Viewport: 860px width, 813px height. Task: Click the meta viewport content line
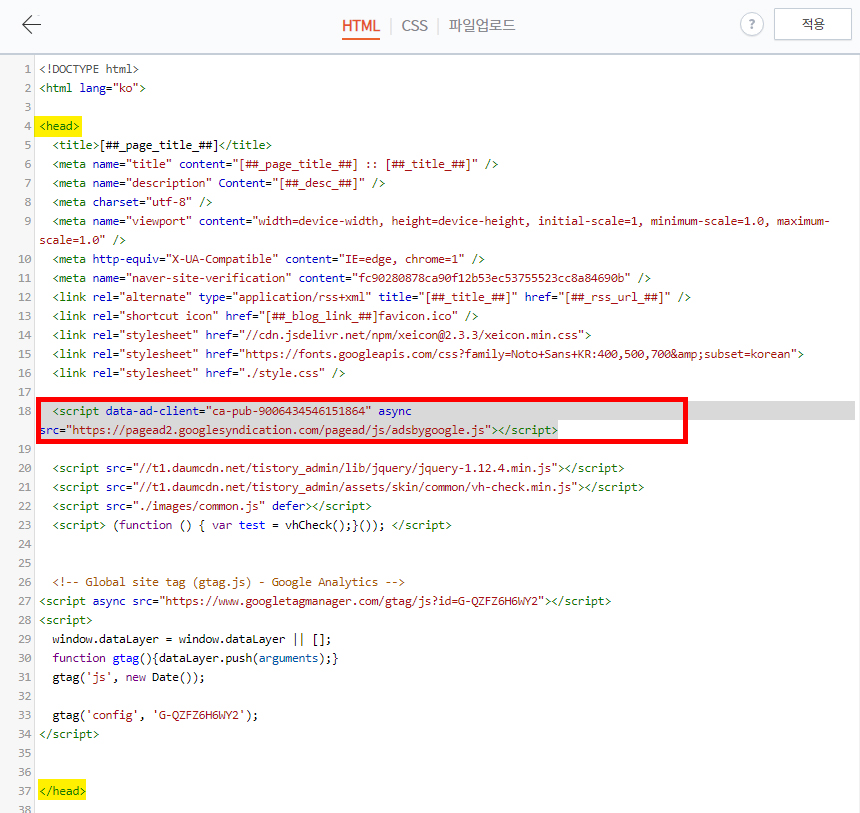(x=434, y=230)
